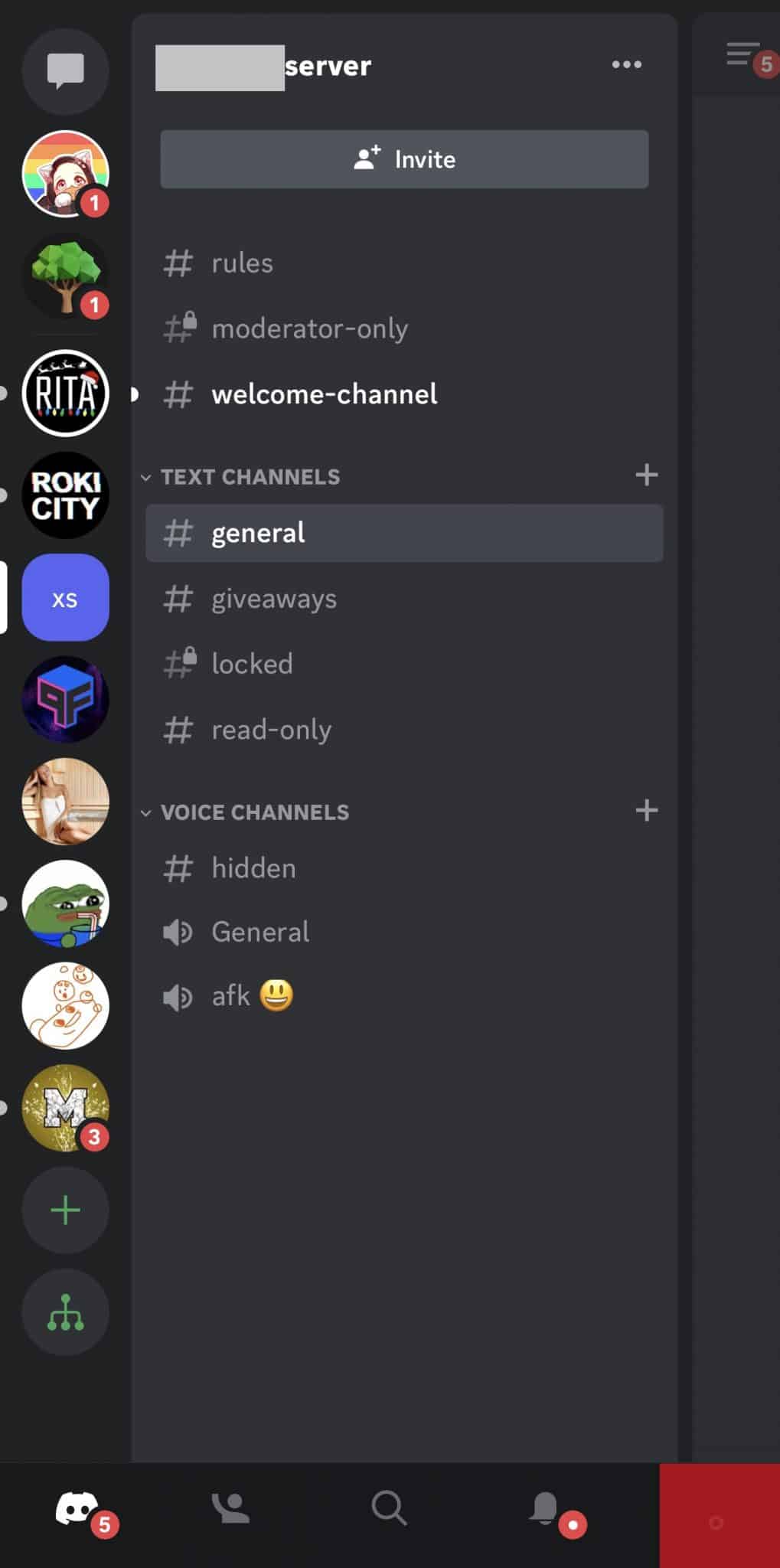
Task: Join the General voice channel
Action: (259, 932)
